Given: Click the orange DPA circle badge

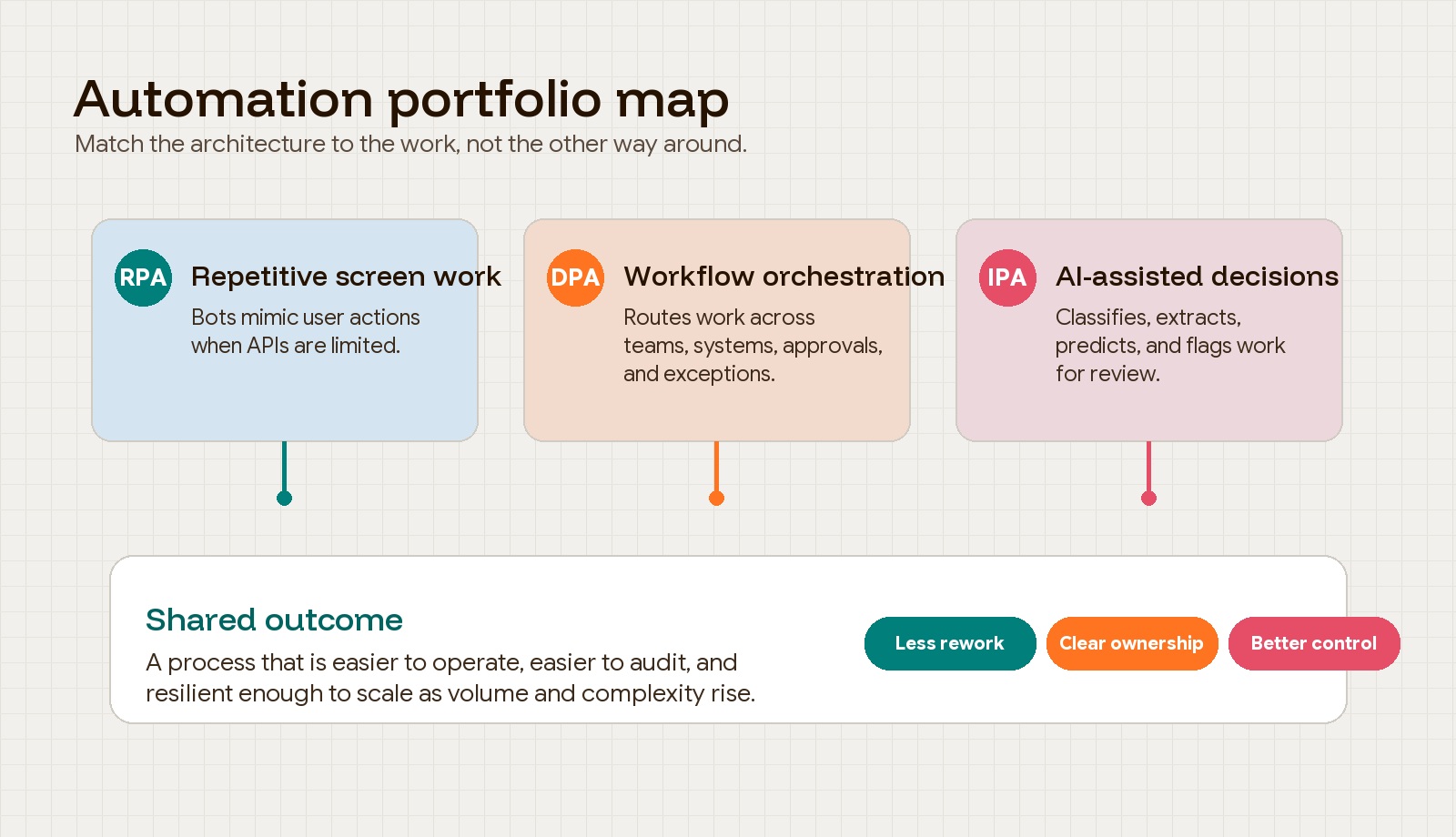Looking at the screenshot, I should coord(575,277).
